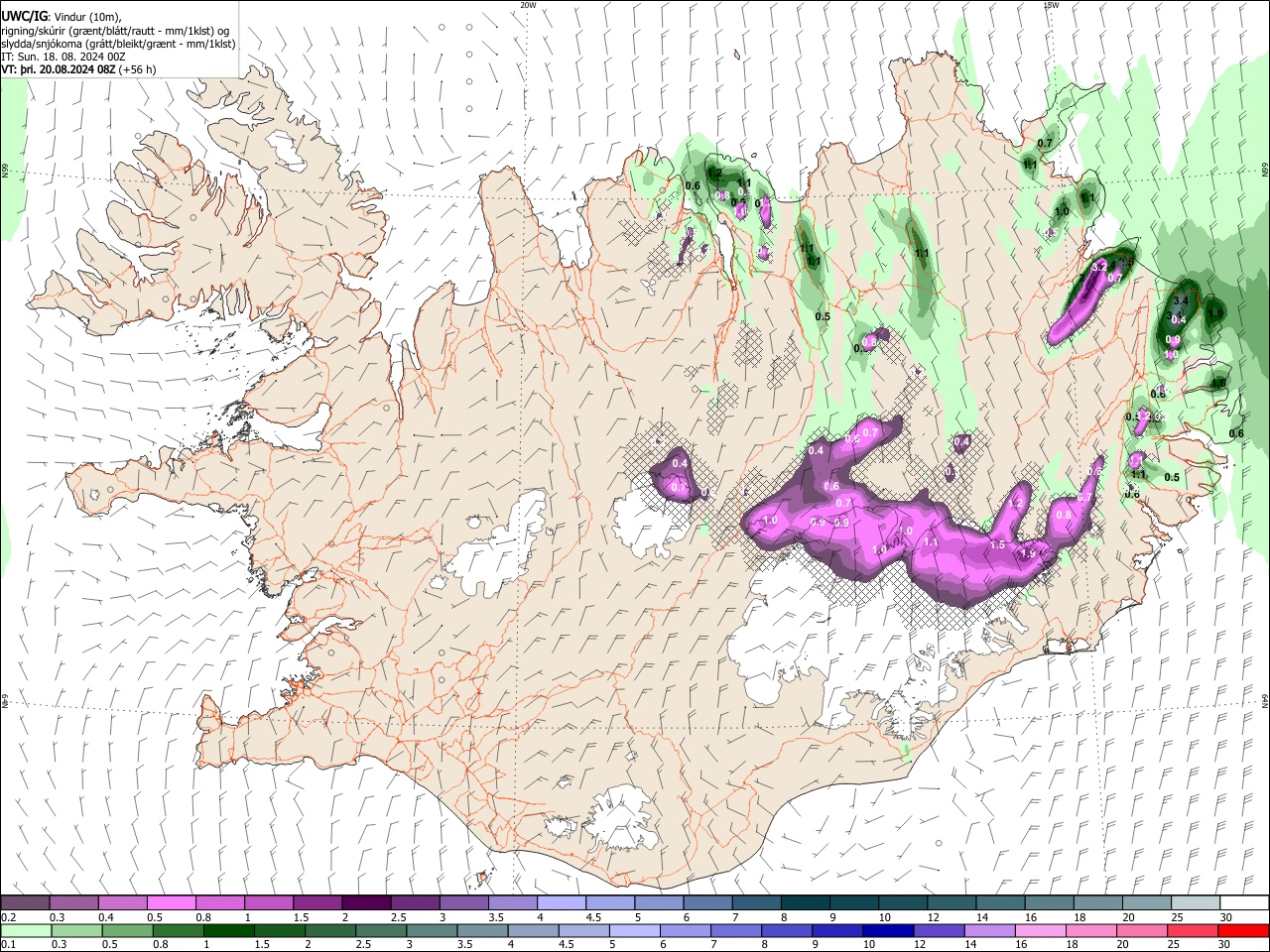
Task: Select the darkest purple swatch starting at 2
Action: point(365,903)
